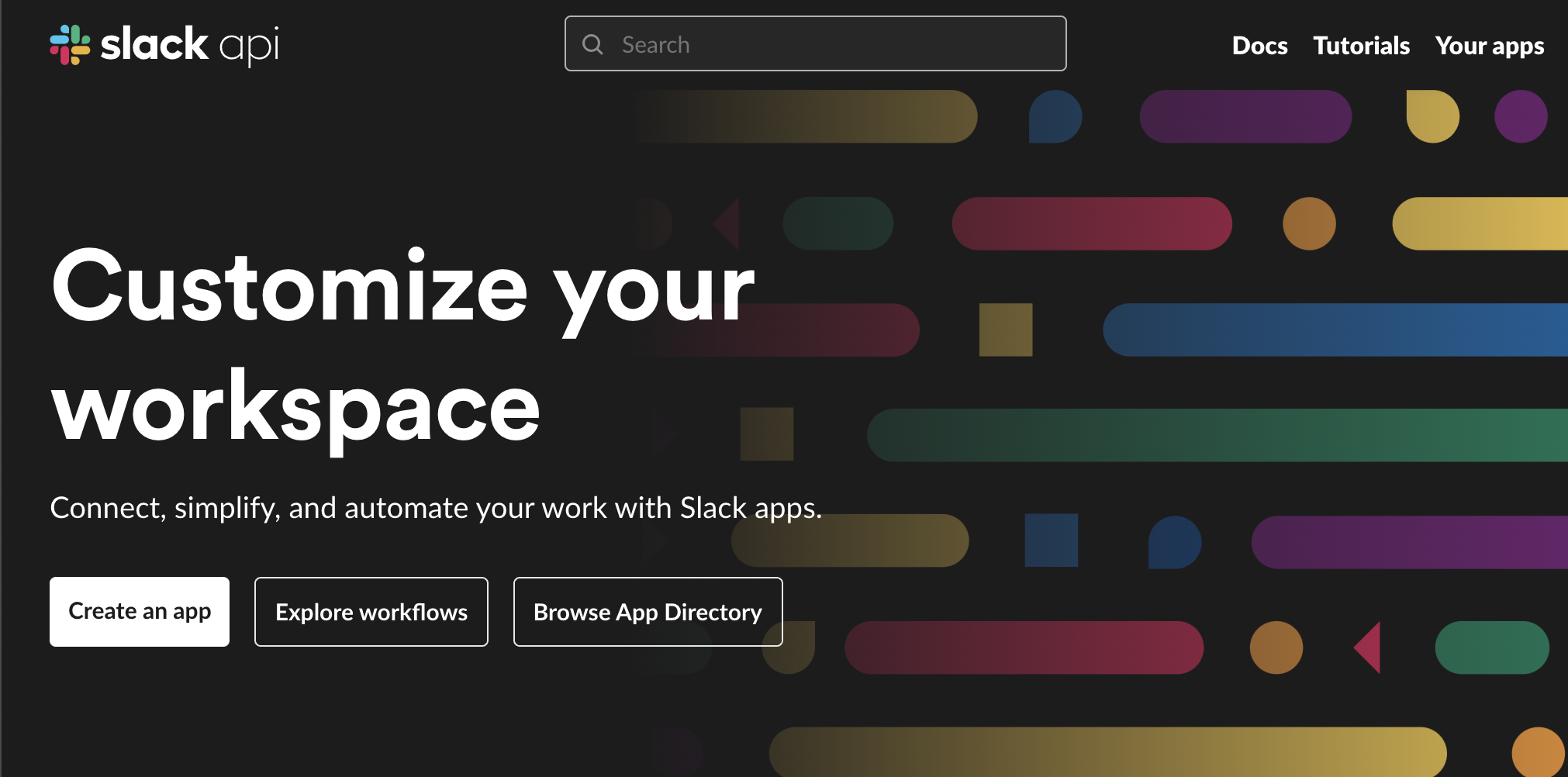This screenshot has height=777, width=1568.
Task: Click the Create an app button
Action: pyautogui.click(x=140, y=612)
